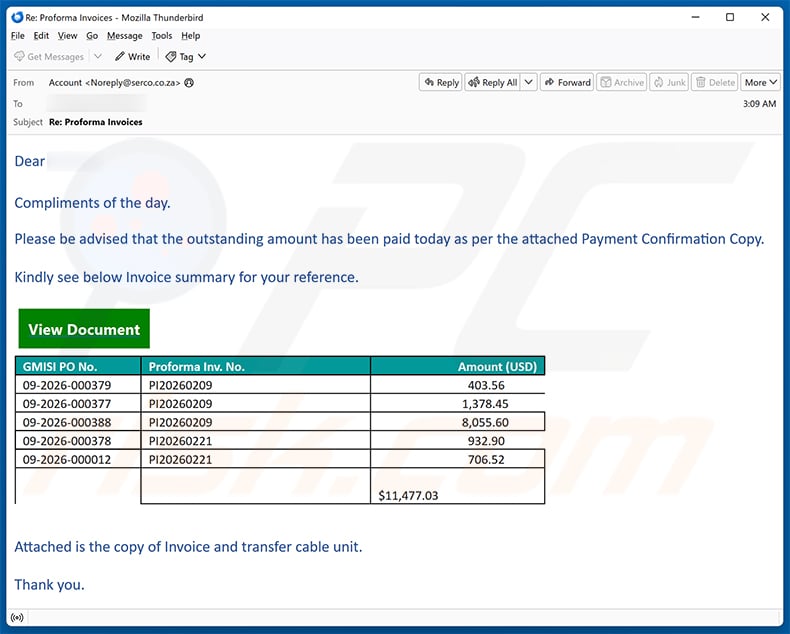Select PO number 09-2026-000012
790x634 pixels.
click(x=67, y=460)
